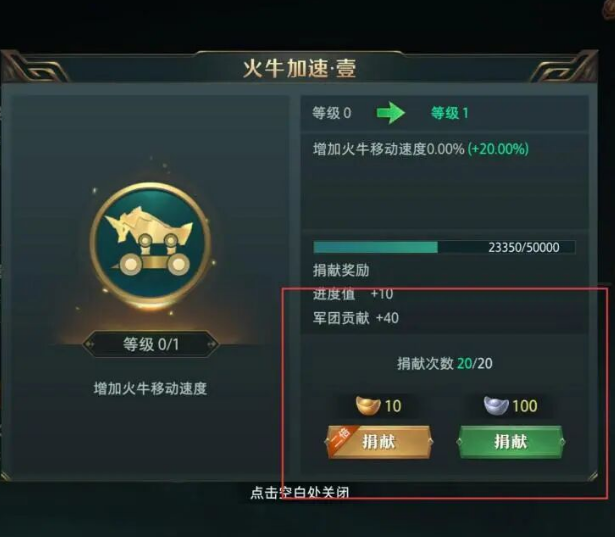Click the silver ingot currency icon
Screen dimensions: 615x537
click(x=496, y=406)
